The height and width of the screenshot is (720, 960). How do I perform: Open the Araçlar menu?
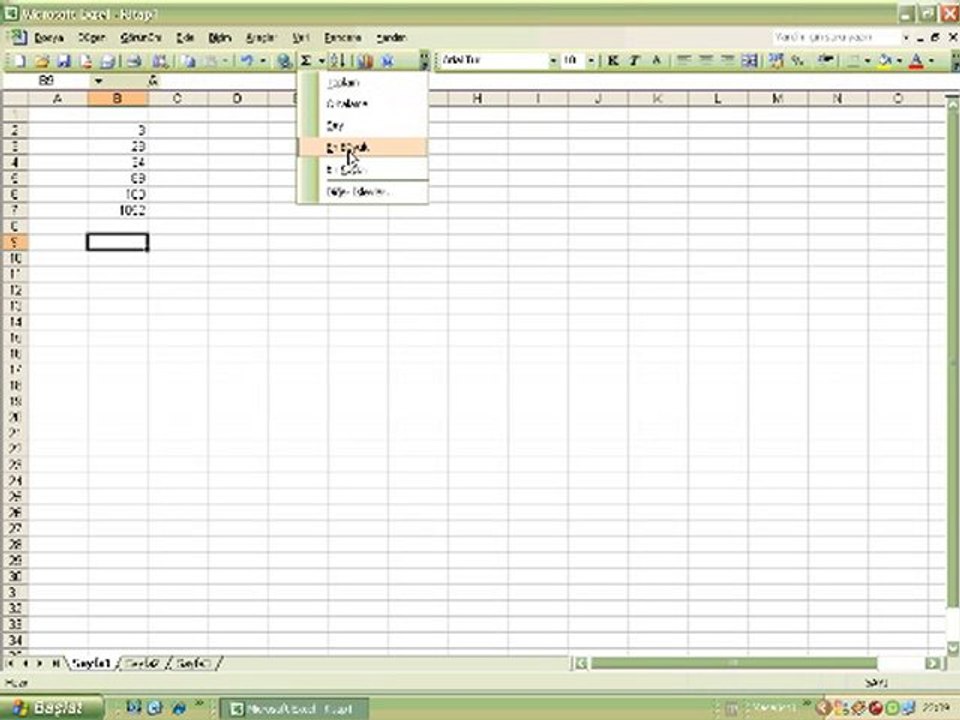point(261,38)
